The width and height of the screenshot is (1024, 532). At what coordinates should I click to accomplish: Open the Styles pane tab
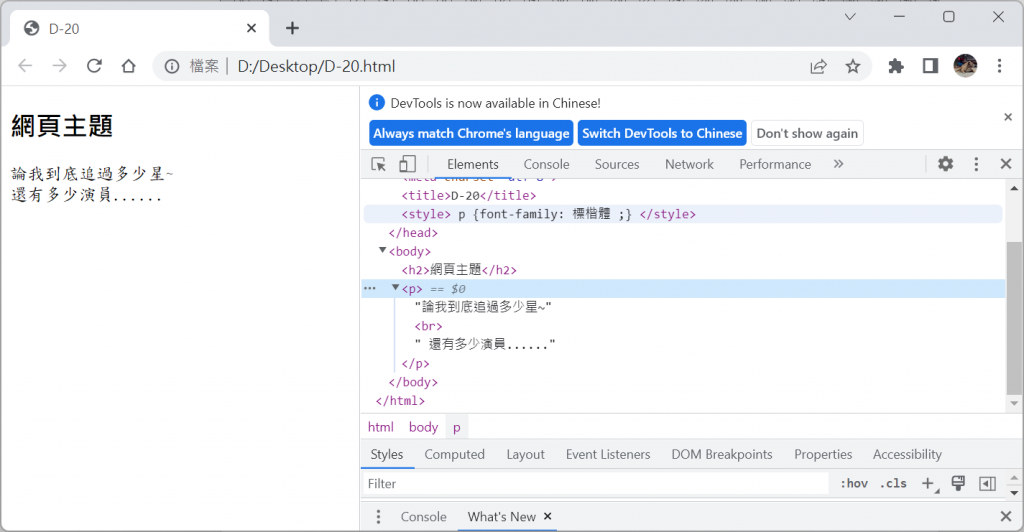(387, 454)
